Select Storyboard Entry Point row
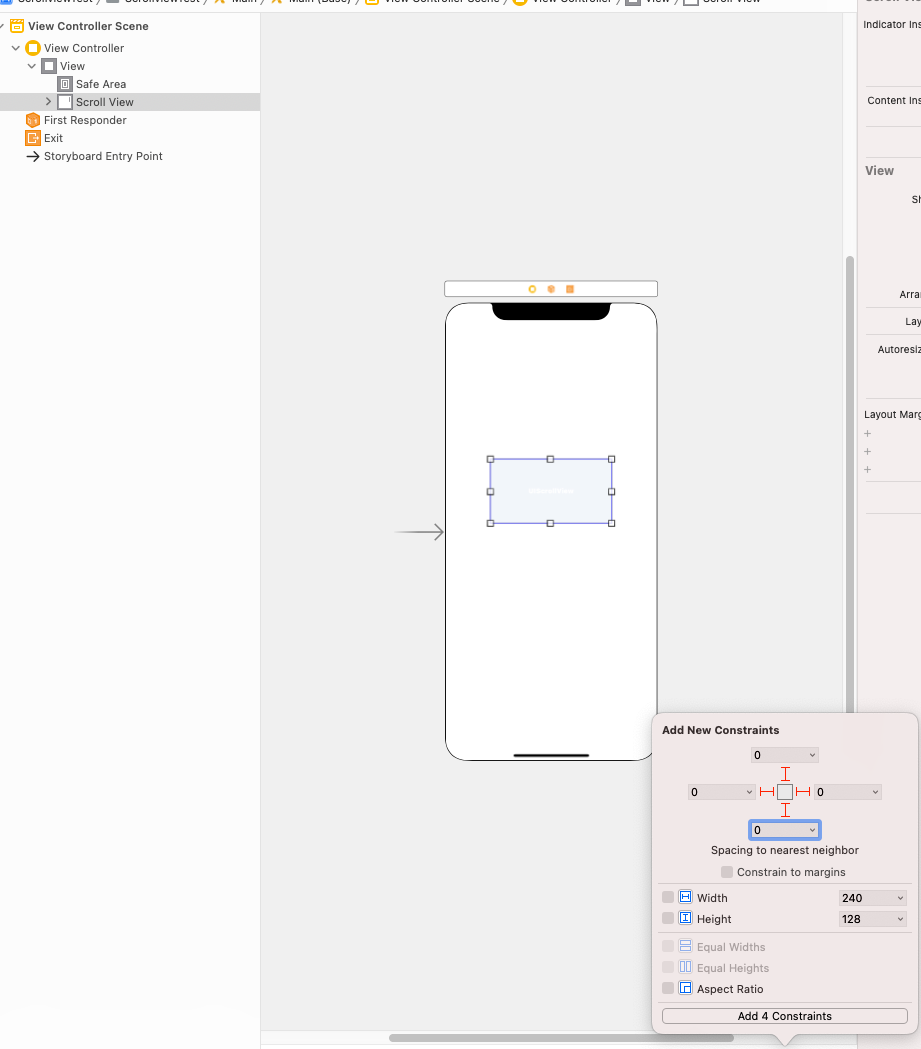921x1049 pixels. coord(130,157)
